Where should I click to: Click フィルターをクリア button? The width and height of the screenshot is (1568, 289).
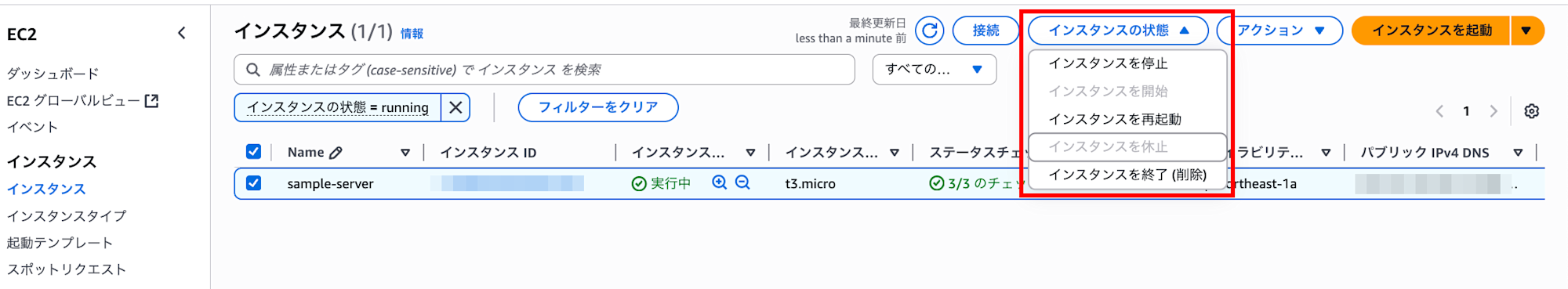pos(598,107)
